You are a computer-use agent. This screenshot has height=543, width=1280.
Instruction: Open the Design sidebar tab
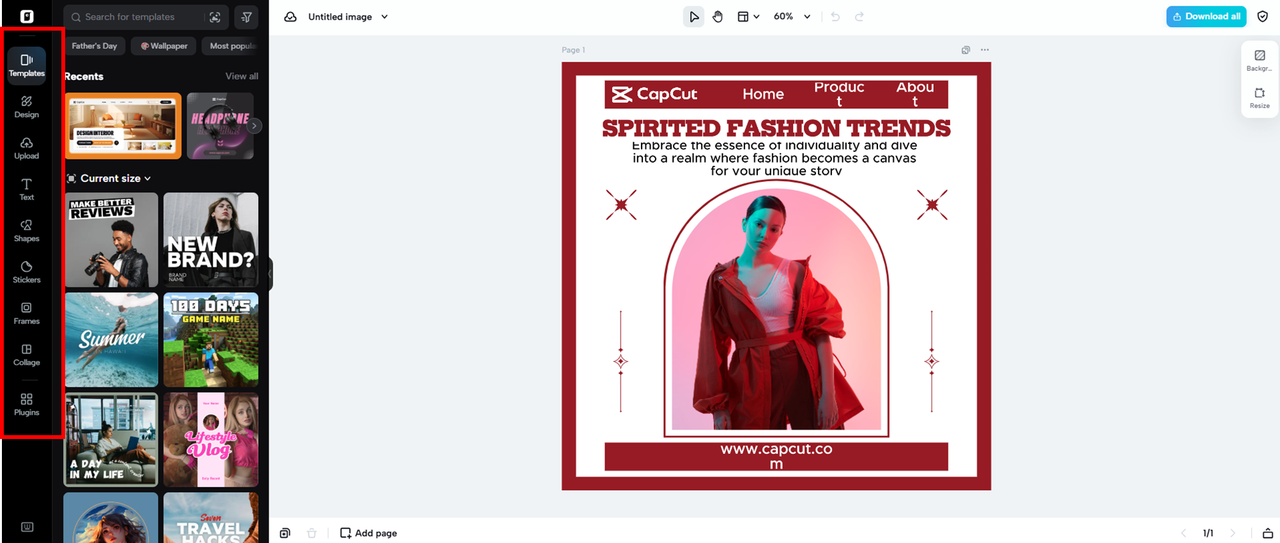point(27,107)
